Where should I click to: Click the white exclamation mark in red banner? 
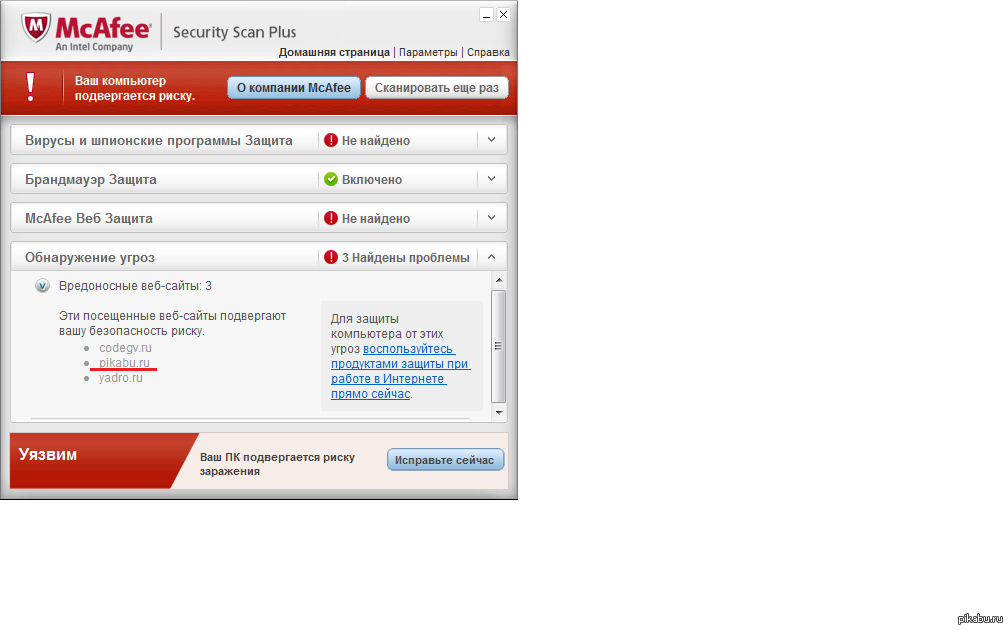30,88
